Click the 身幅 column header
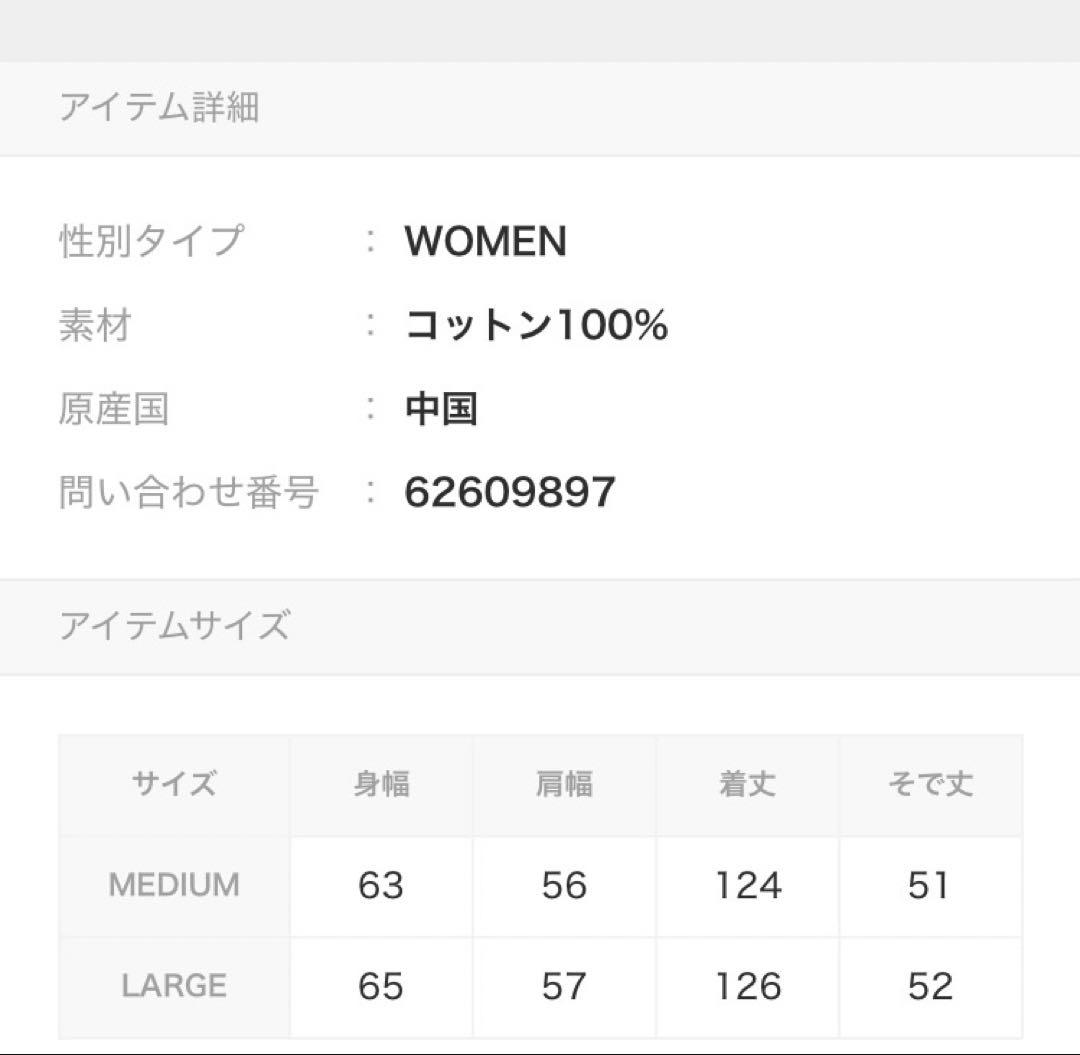 click(382, 784)
